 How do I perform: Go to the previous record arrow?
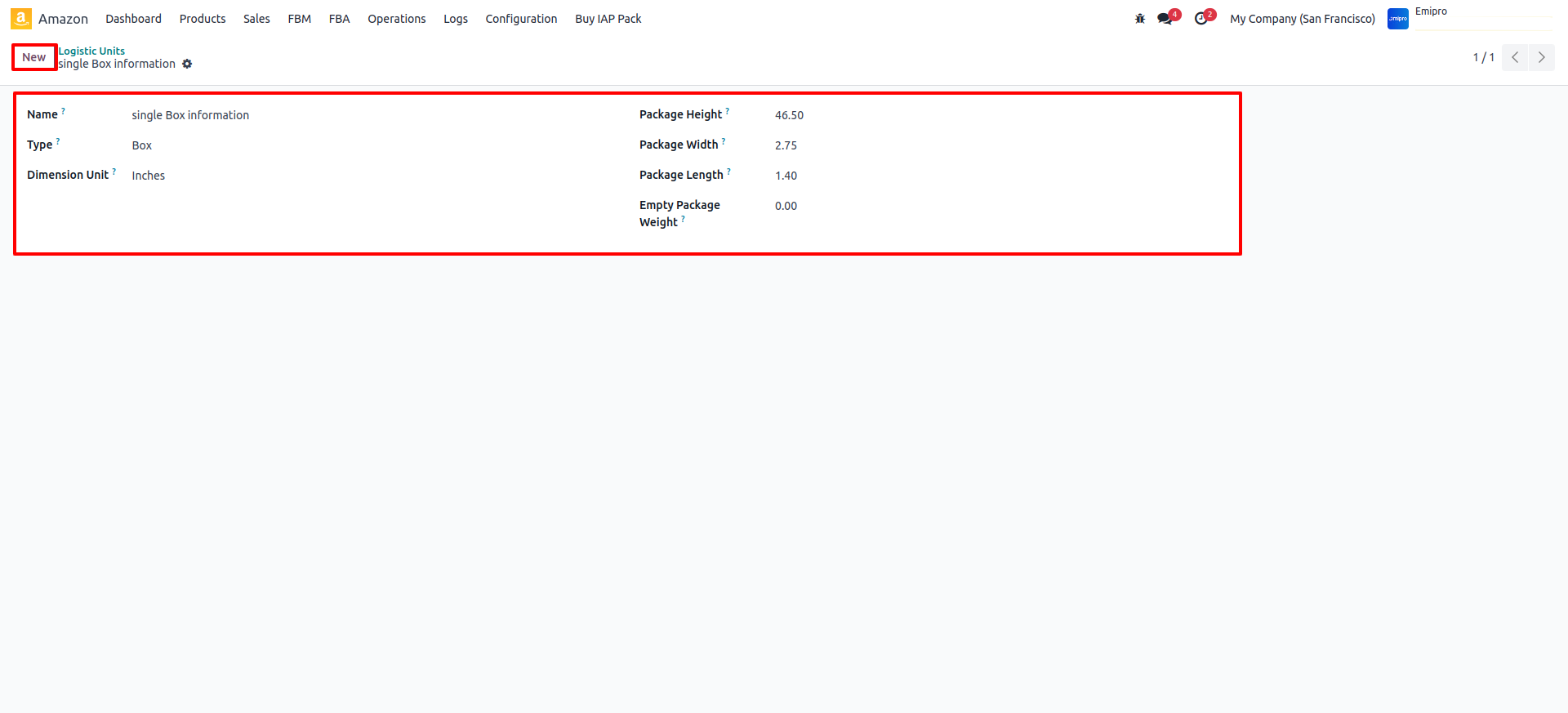1515,57
